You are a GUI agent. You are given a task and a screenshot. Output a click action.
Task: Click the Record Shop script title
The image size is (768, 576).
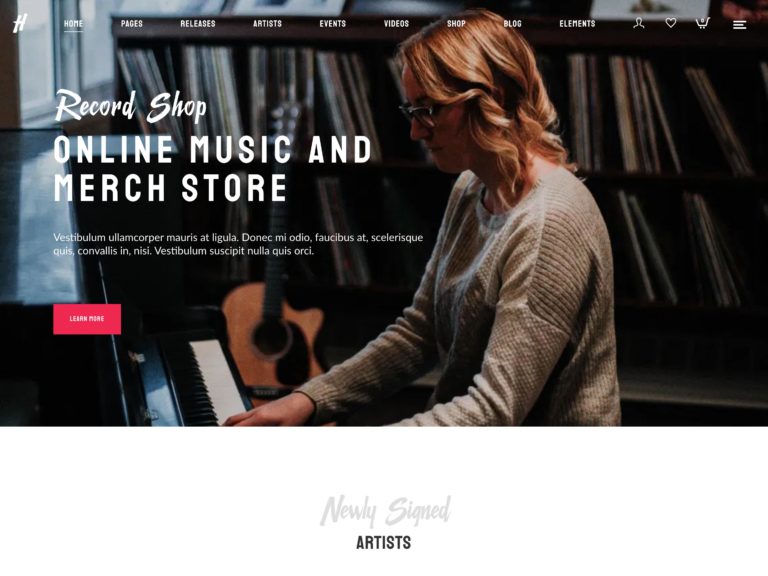point(130,105)
